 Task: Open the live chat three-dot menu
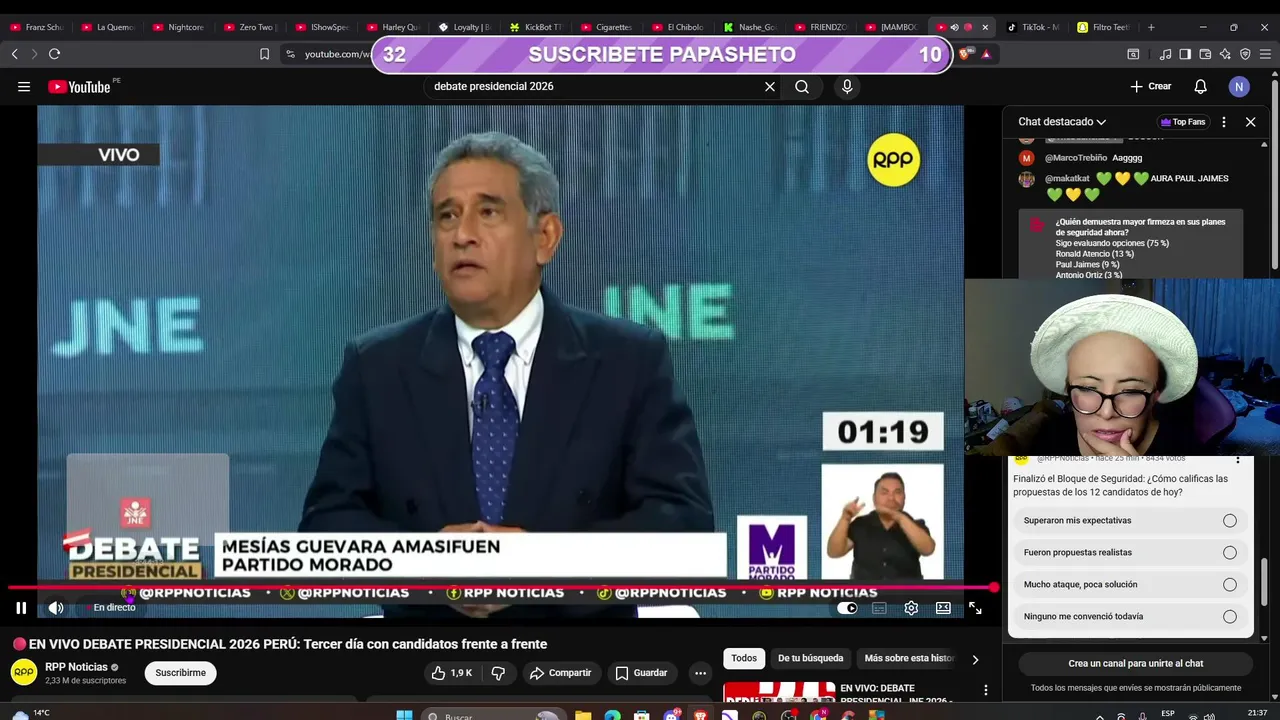[x=1224, y=122]
